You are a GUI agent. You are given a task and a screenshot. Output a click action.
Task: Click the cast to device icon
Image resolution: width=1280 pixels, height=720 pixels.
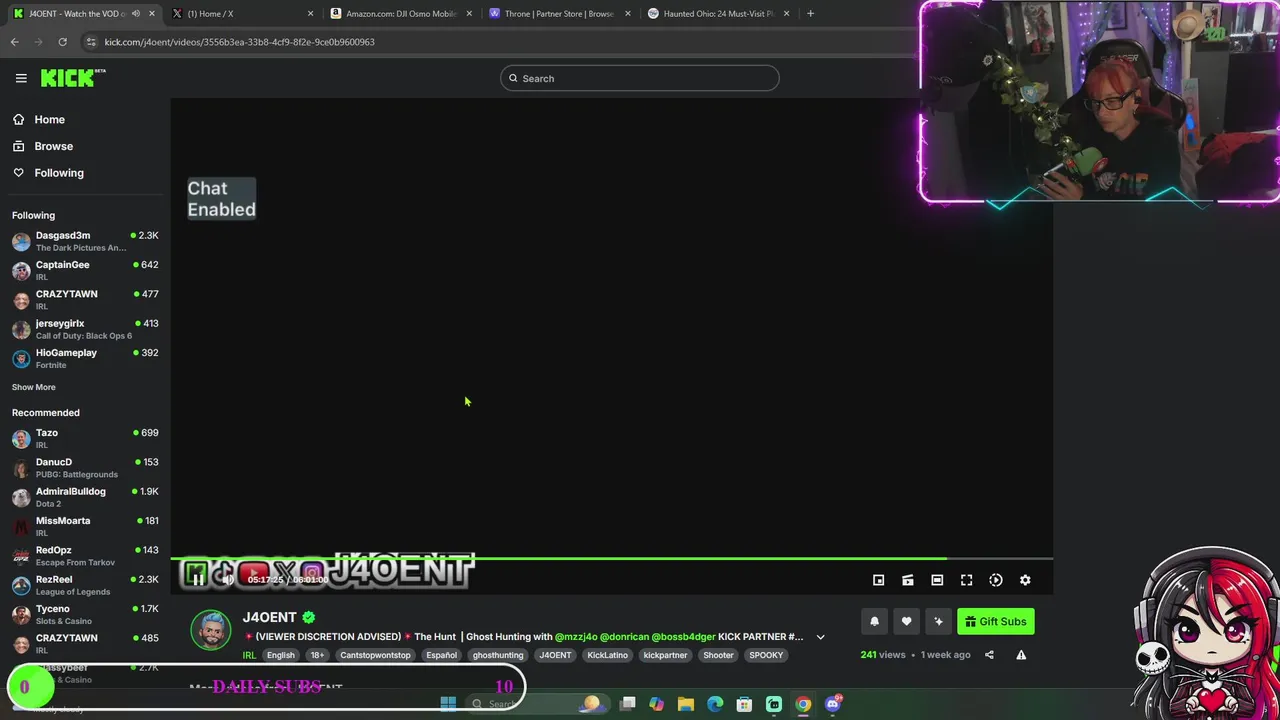pos(908,580)
